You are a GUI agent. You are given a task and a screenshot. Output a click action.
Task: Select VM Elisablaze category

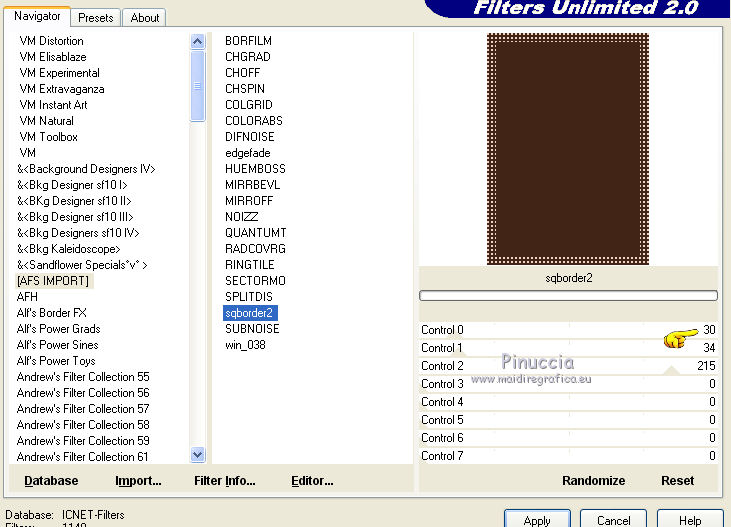(x=53, y=57)
